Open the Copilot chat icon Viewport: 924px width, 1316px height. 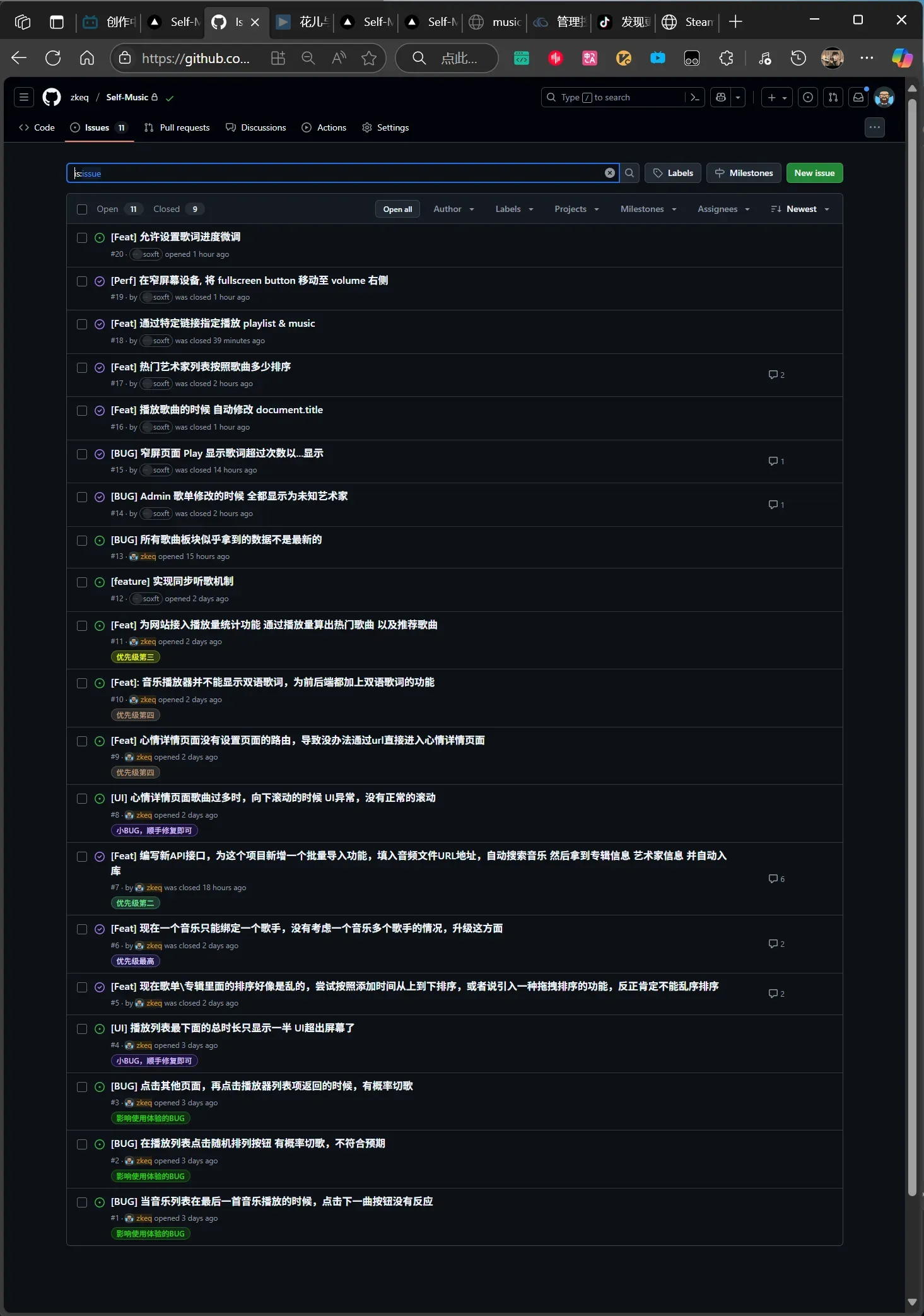tap(720, 97)
